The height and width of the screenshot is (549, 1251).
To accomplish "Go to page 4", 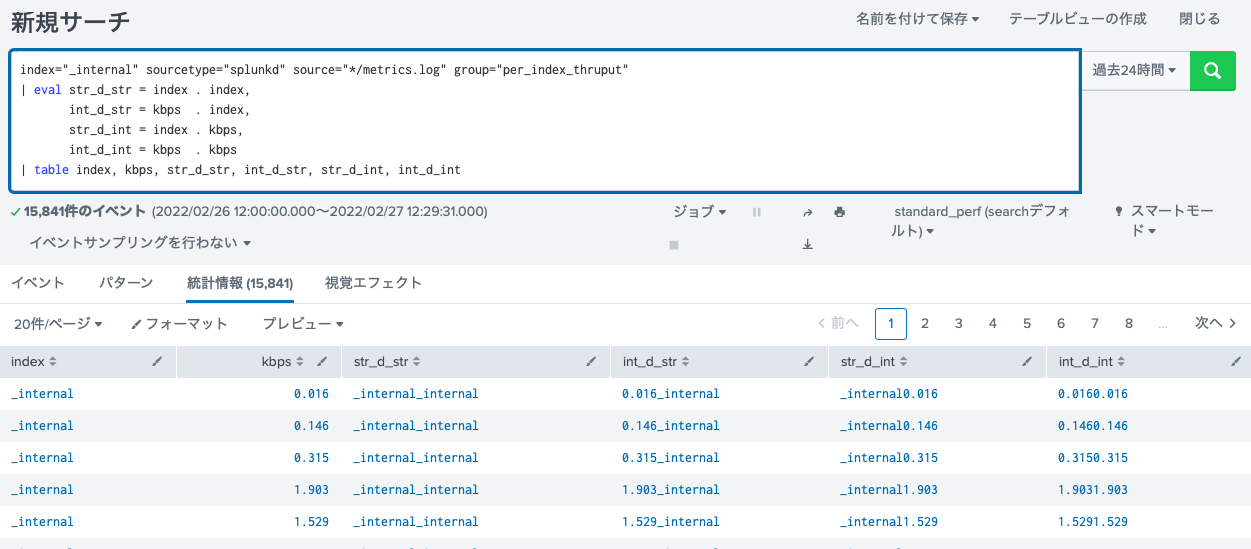I will (x=993, y=323).
